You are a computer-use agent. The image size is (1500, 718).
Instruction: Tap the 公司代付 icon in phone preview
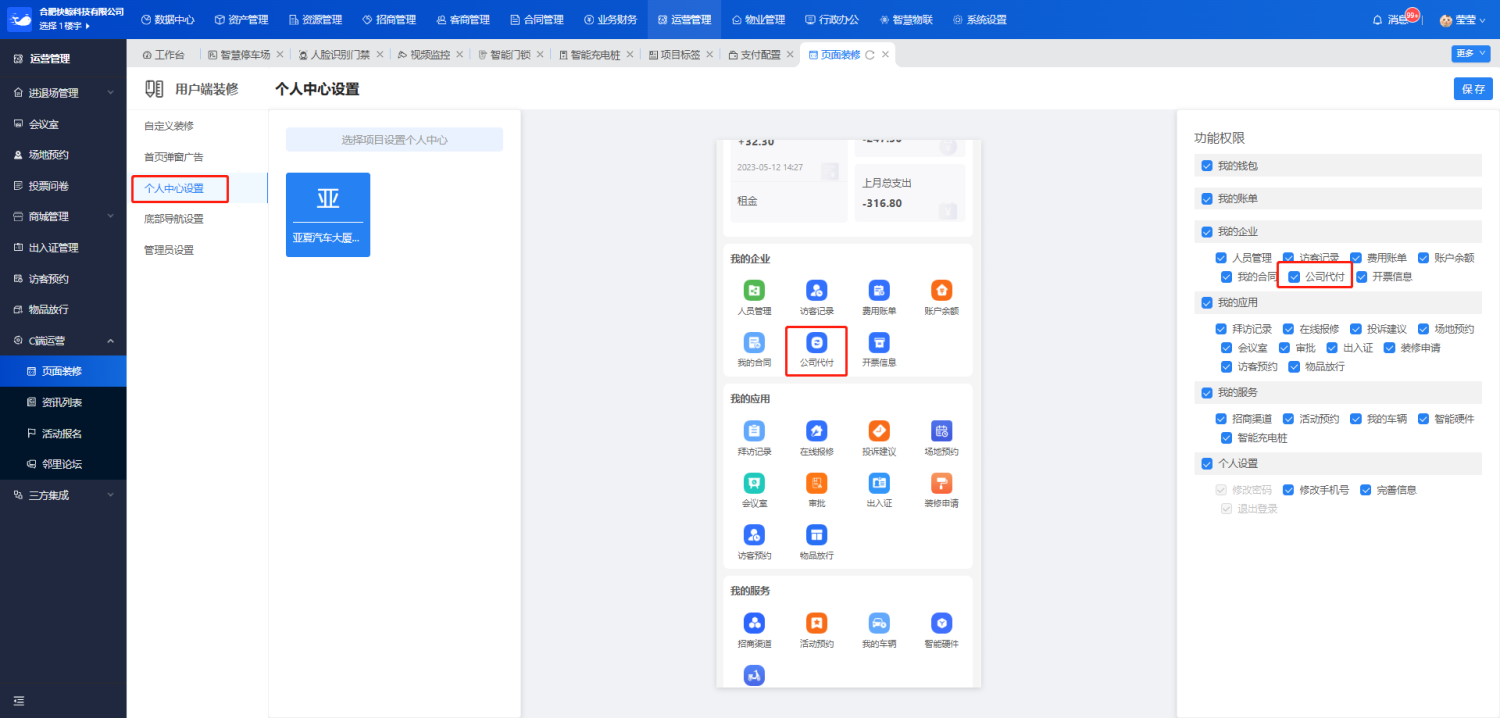[816, 342]
